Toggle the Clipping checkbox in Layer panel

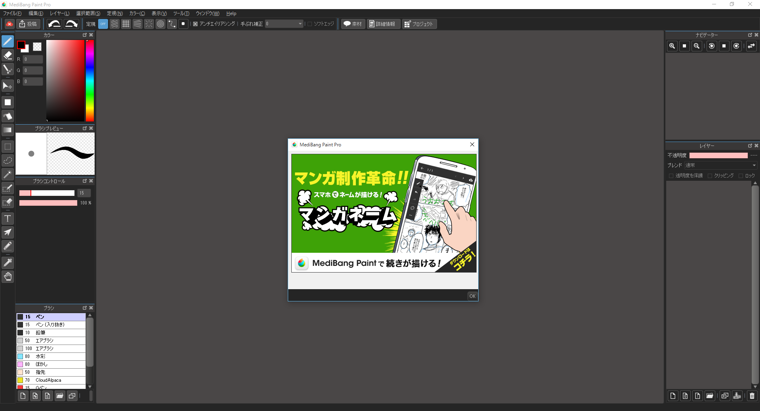click(x=710, y=175)
